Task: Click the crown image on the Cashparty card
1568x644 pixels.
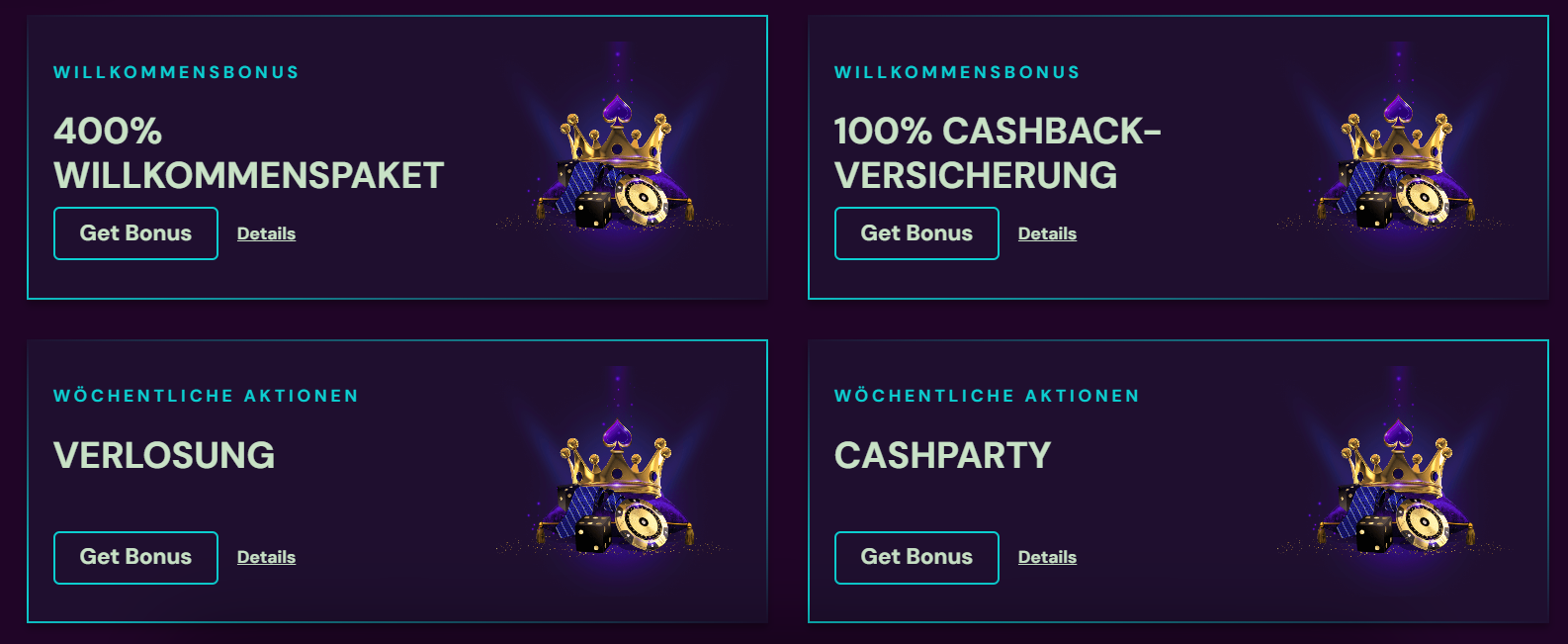Action: coord(1396,487)
